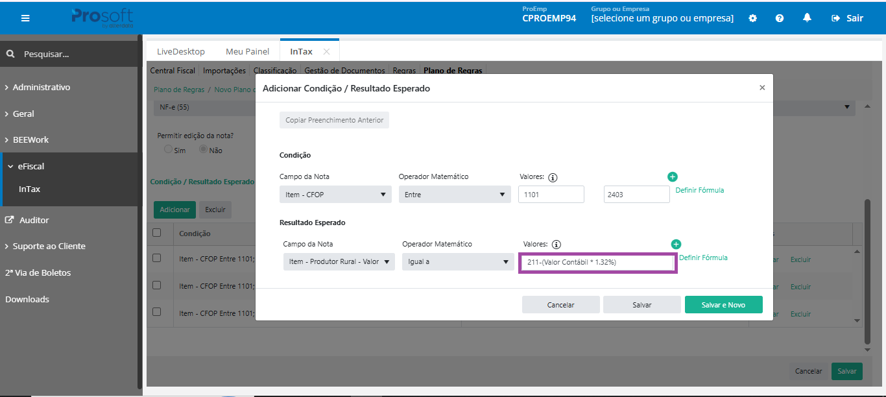The width and height of the screenshot is (886, 397).
Task: Click green Salvar at the page bottom
Action: pyautogui.click(x=846, y=371)
